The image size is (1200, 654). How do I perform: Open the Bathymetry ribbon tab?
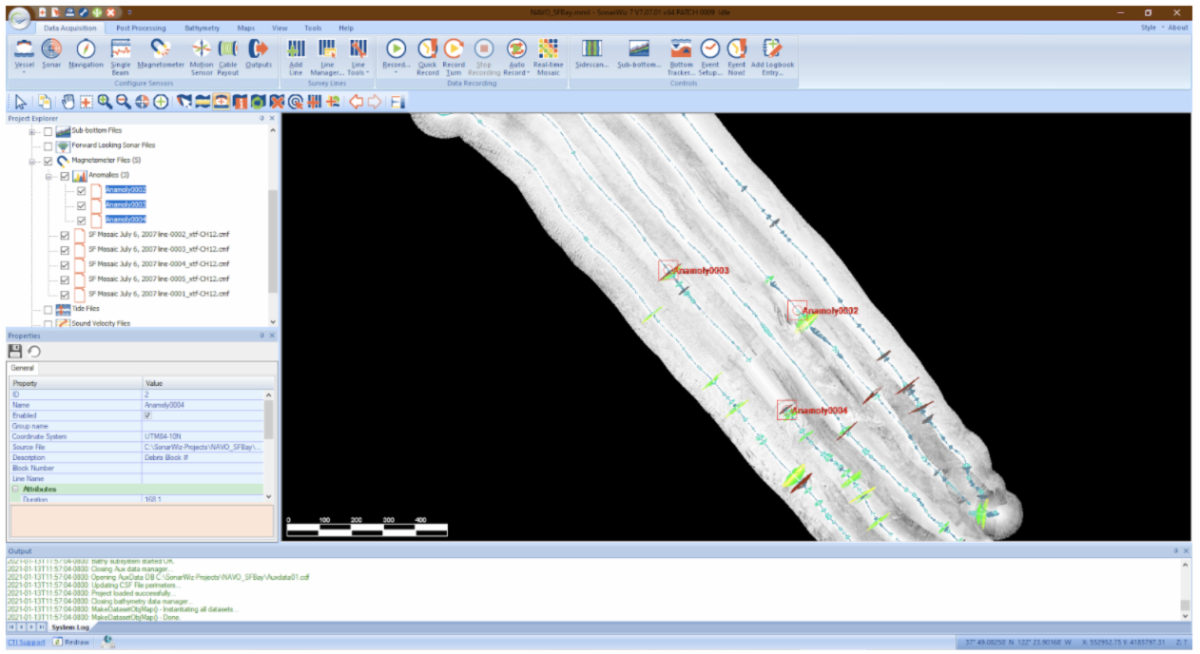[x=202, y=28]
